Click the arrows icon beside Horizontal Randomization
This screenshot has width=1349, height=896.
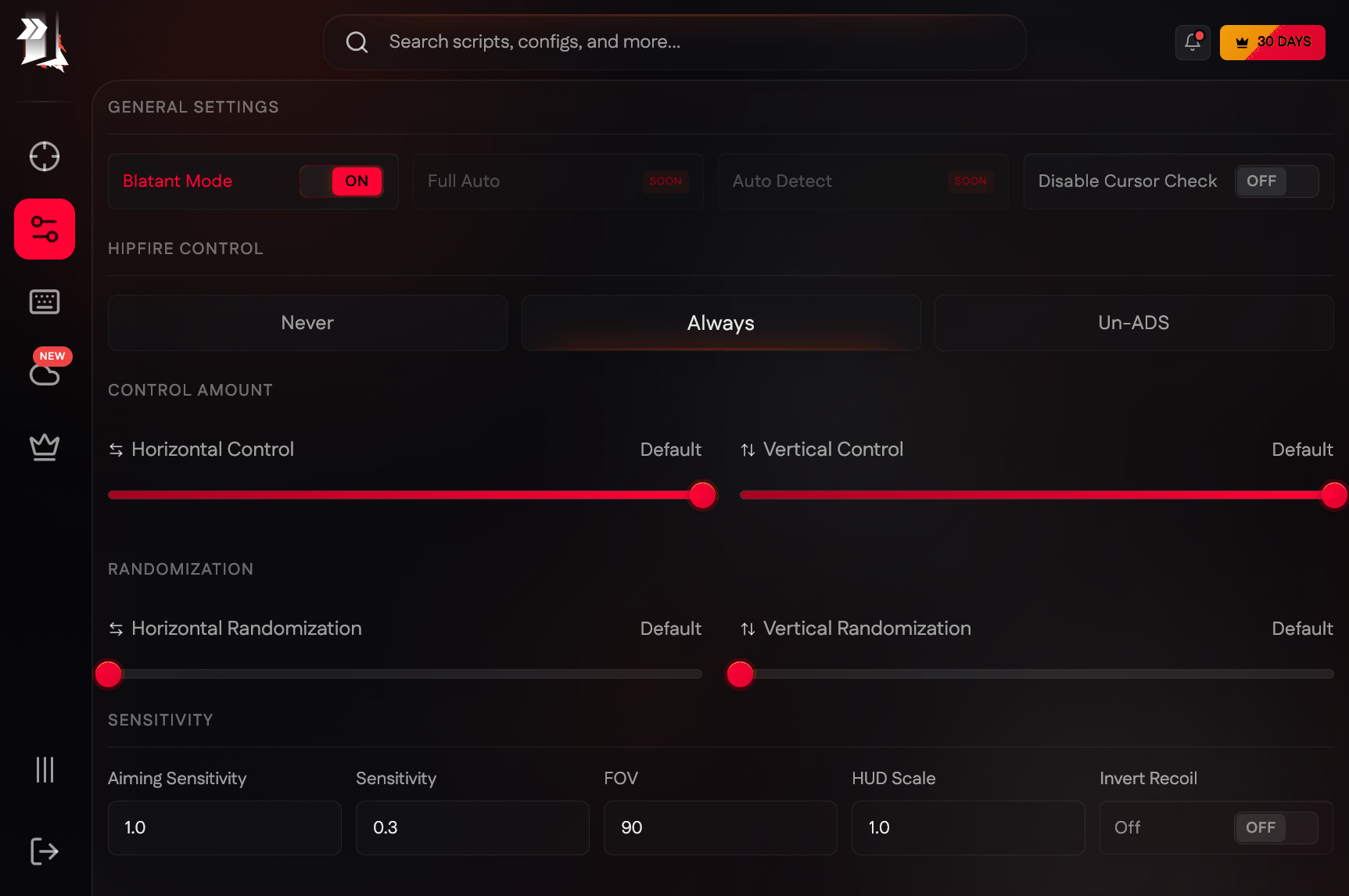point(116,629)
